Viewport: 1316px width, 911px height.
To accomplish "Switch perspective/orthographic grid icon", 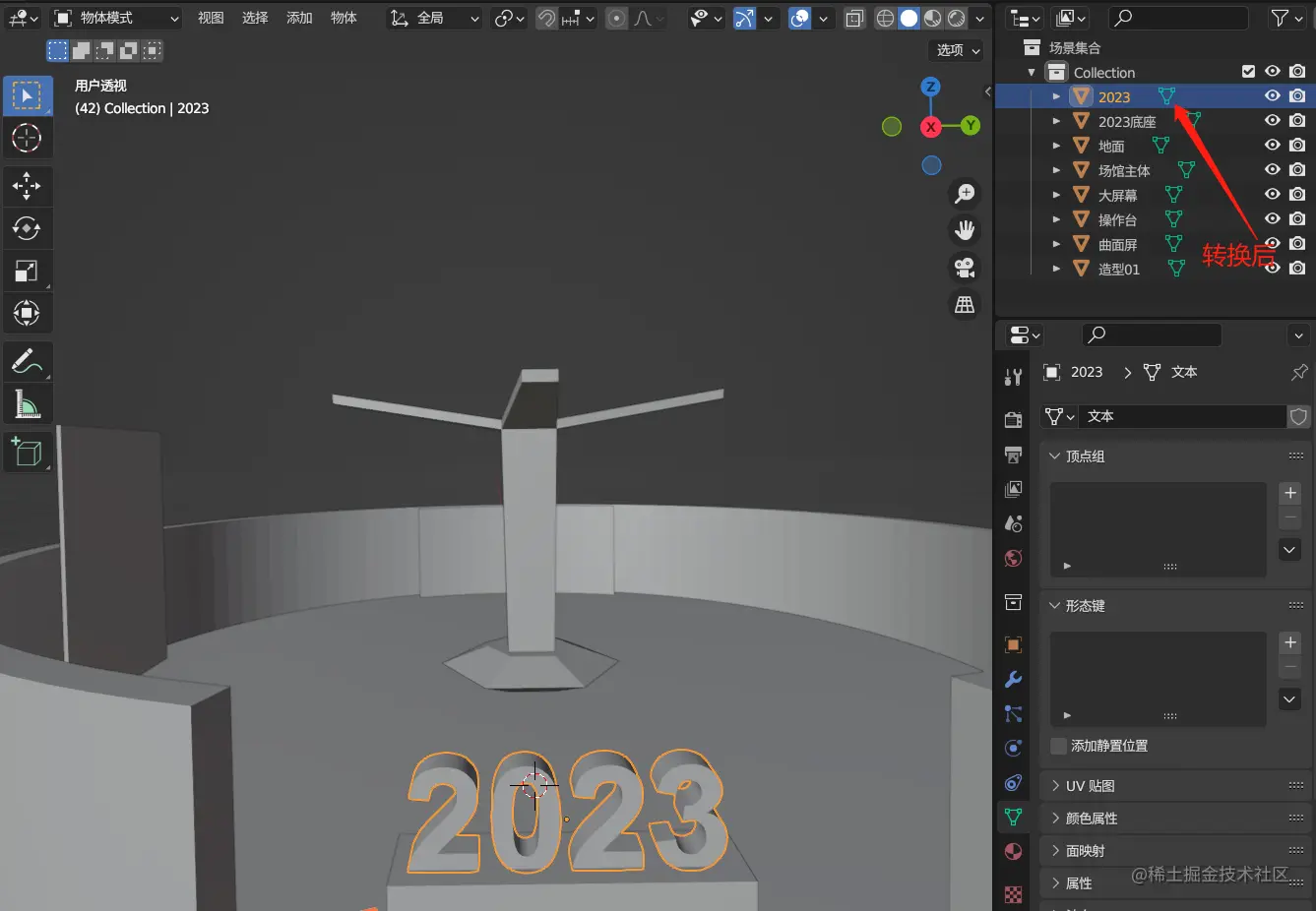I will [x=965, y=304].
